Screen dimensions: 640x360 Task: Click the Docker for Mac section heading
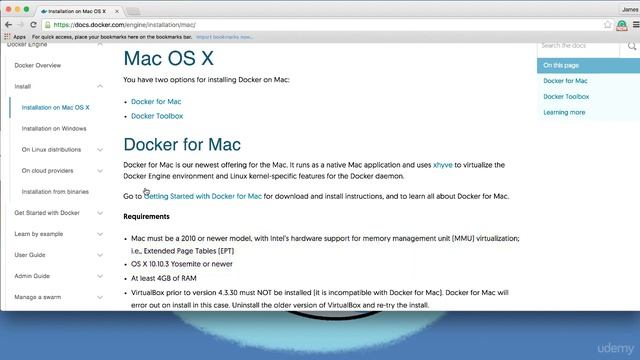[x=182, y=144]
